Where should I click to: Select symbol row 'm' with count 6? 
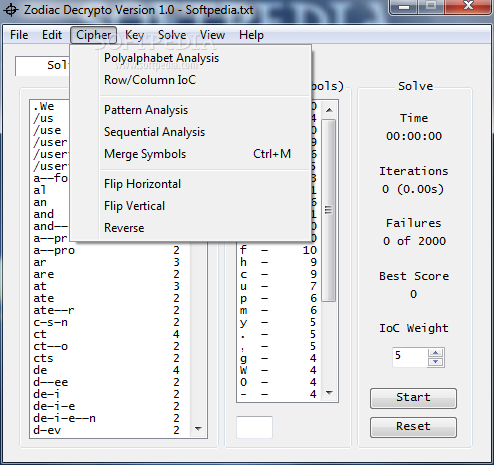coord(279,310)
